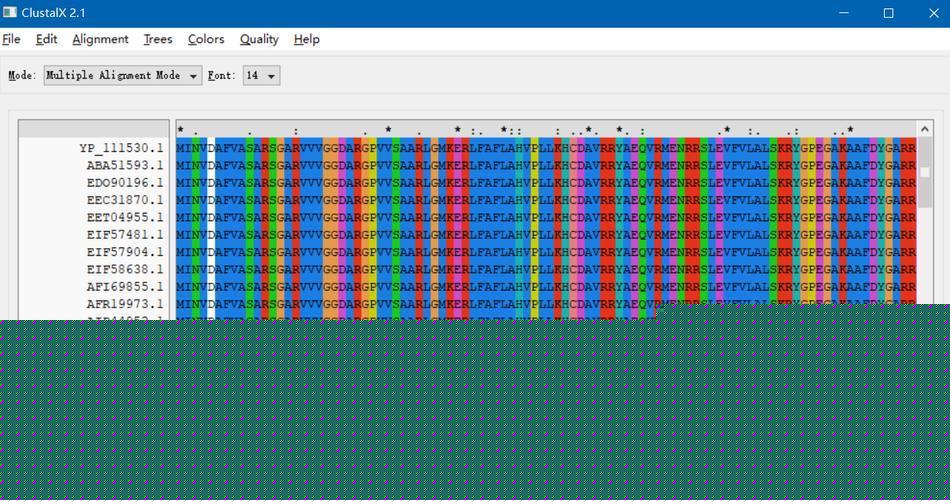Open the Trees menu
Viewport: 950px width, 500px height.
coord(158,39)
